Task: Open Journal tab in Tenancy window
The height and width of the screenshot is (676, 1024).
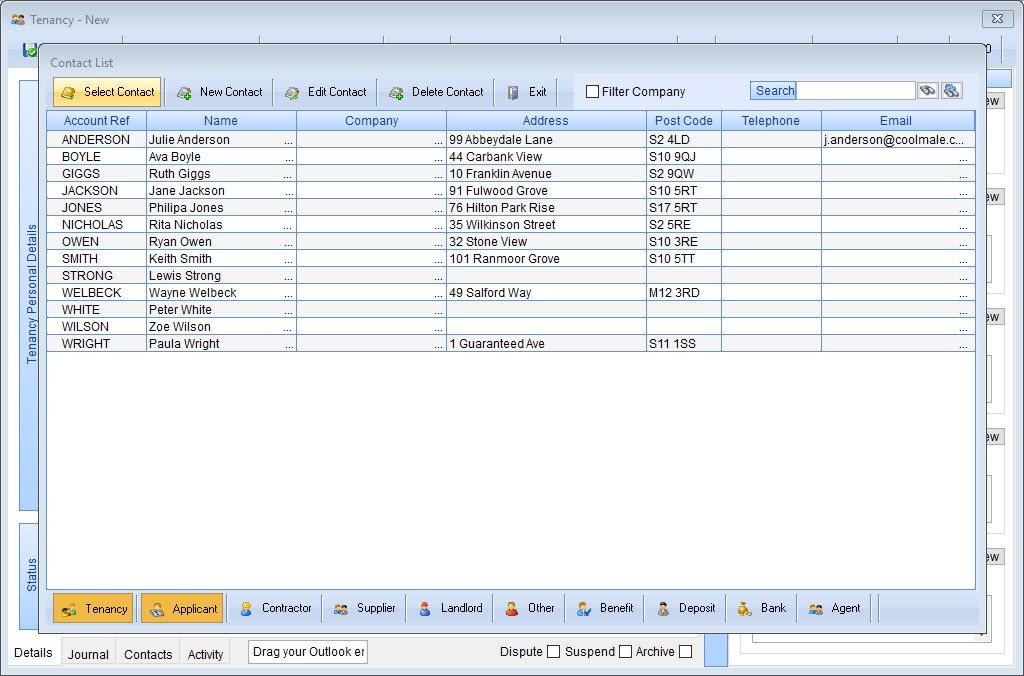Action: tap(88, 654)
